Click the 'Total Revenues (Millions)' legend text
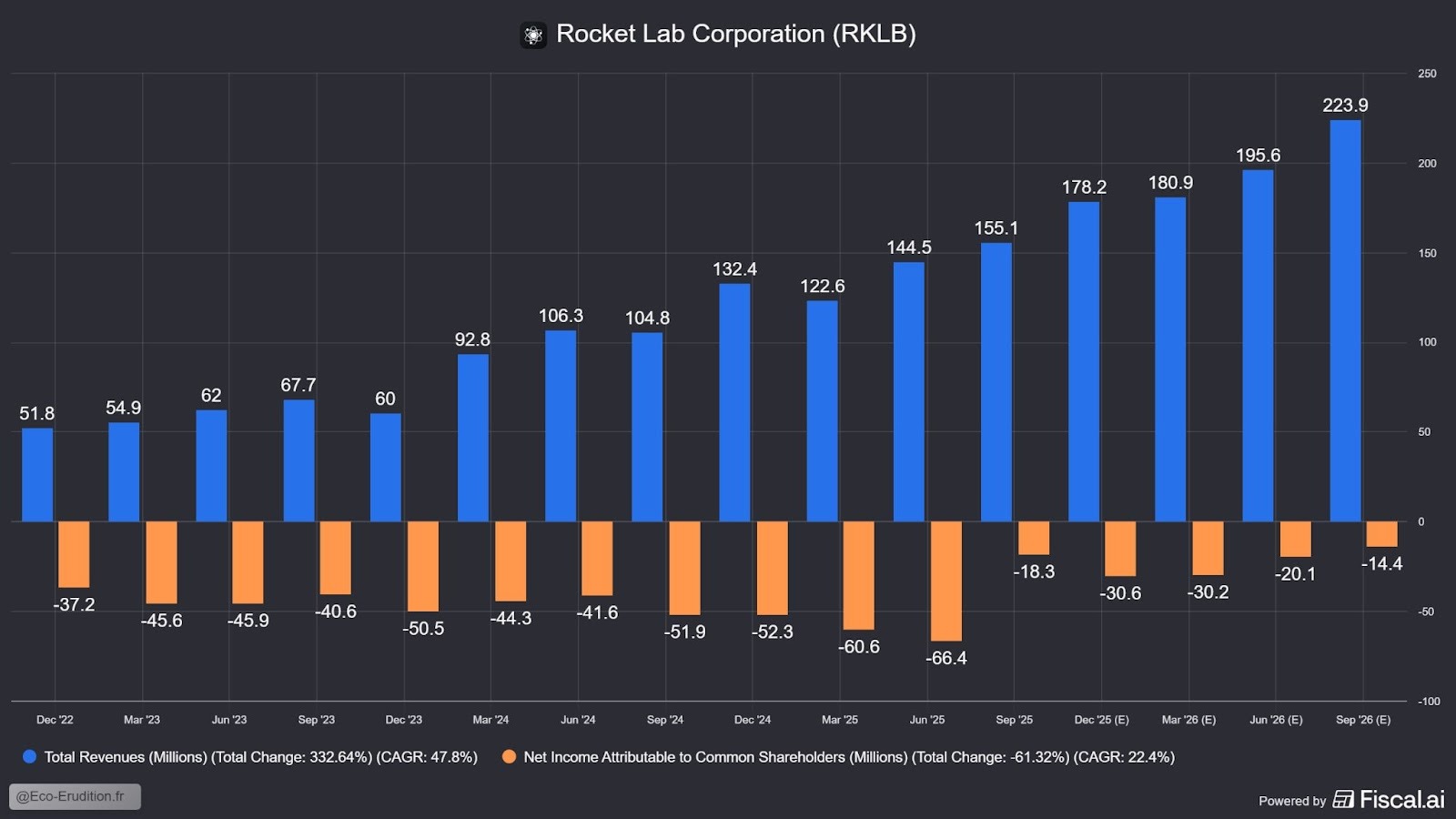Viewport: 1456px width, 819px height. pos(261,757)
